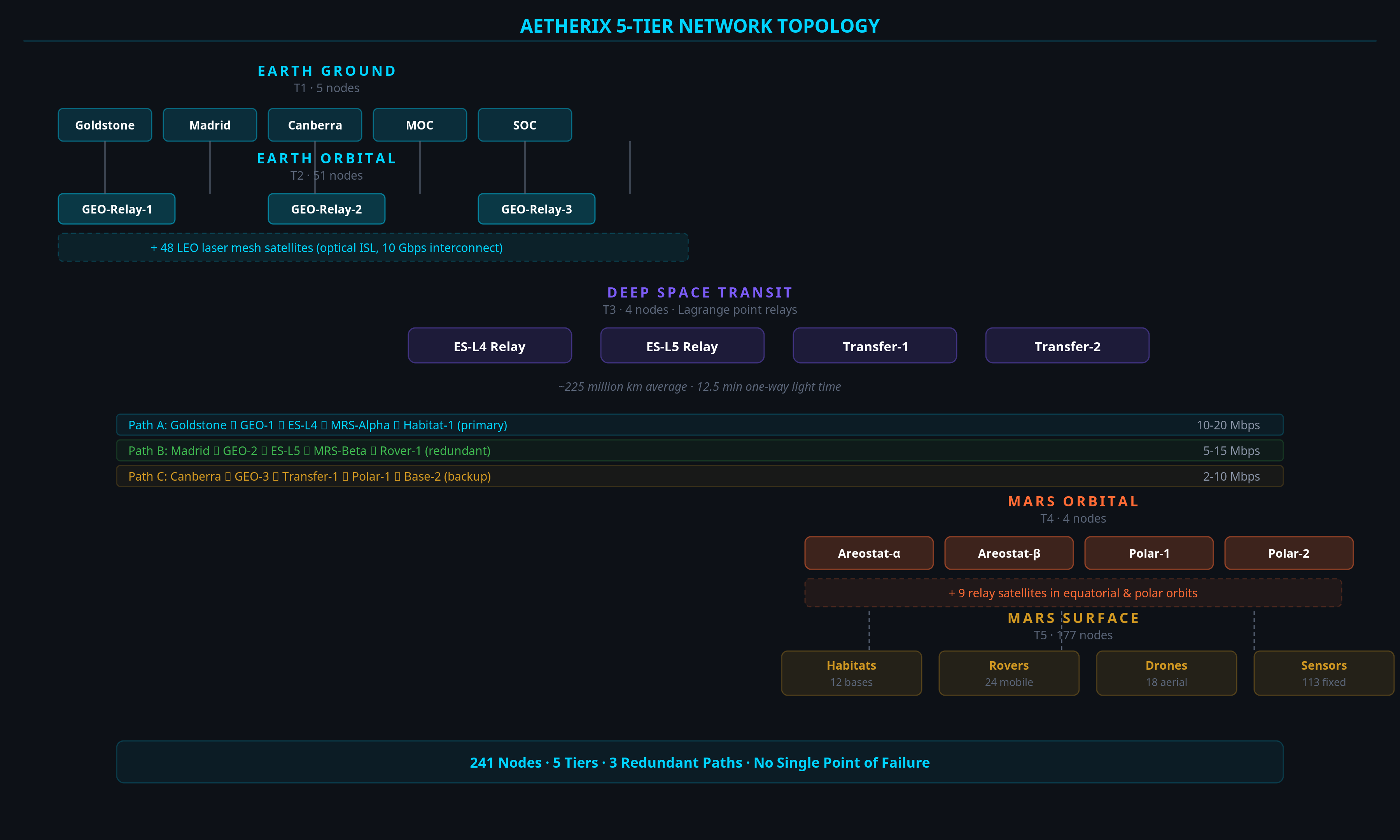This screenshot has height=840, width=1400.
Task: Click the 9 relay satellites box
Action: [1073, 593]
